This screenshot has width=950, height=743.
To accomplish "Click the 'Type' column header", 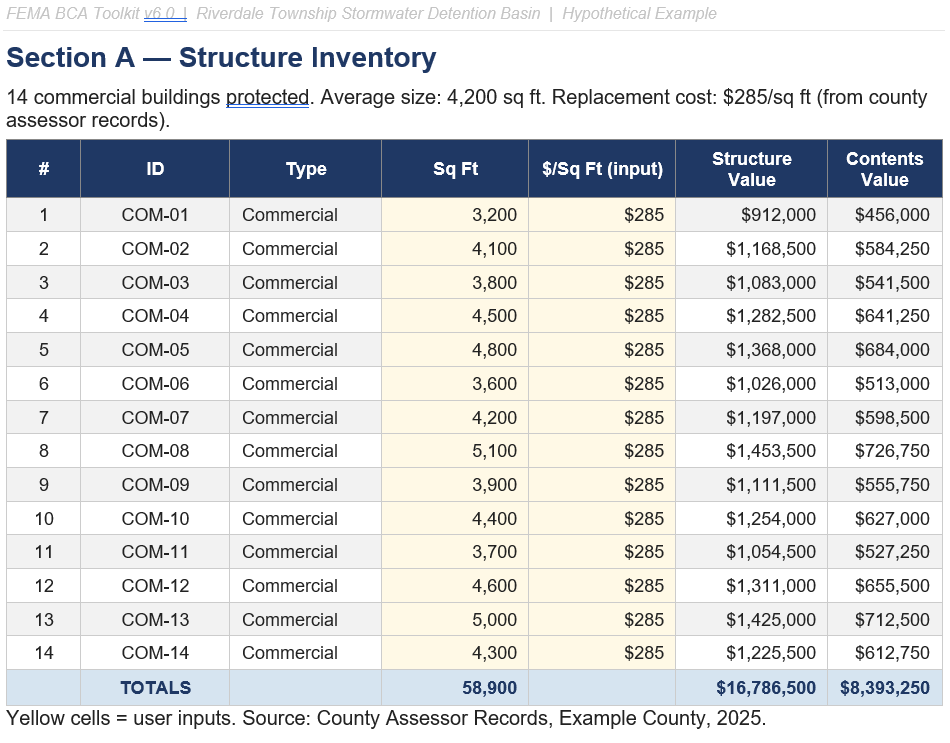I will pyautogui.click(x=306, y=168).
